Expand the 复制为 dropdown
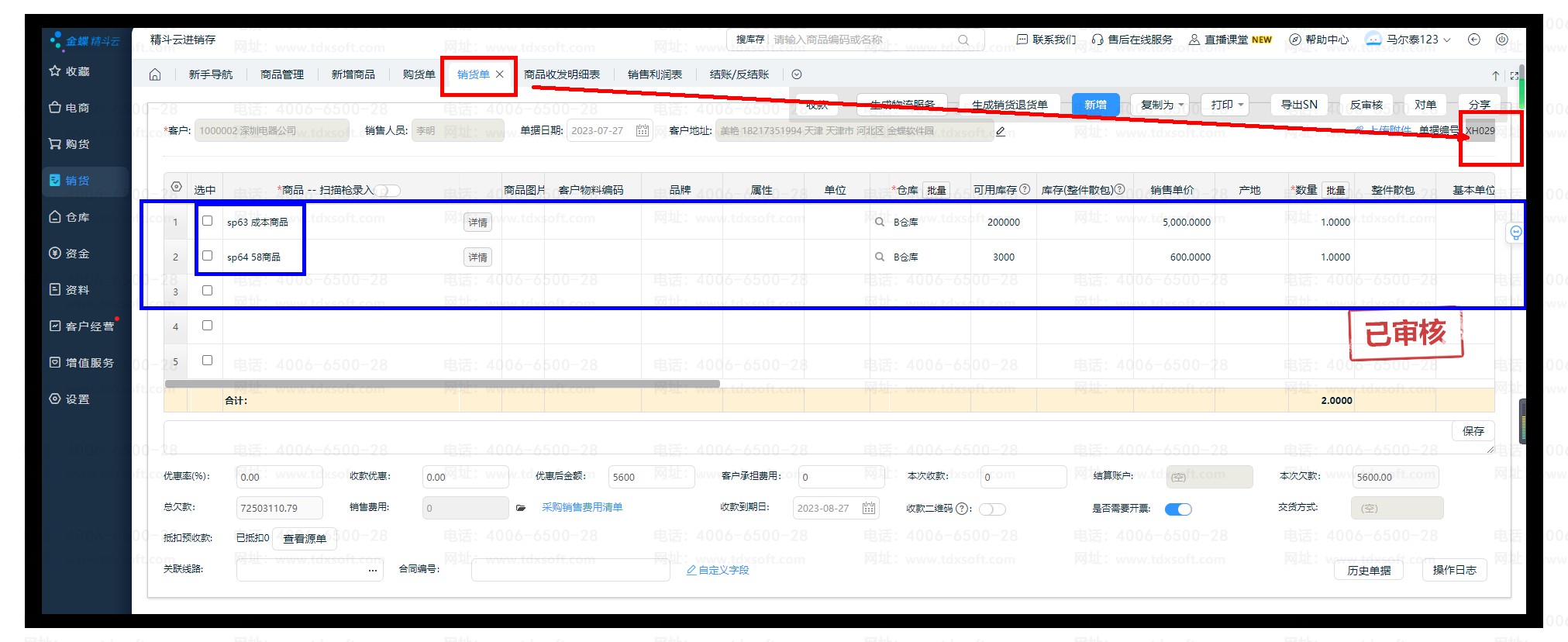Viewport: 1568px width, 642px height. [1162, 105]
